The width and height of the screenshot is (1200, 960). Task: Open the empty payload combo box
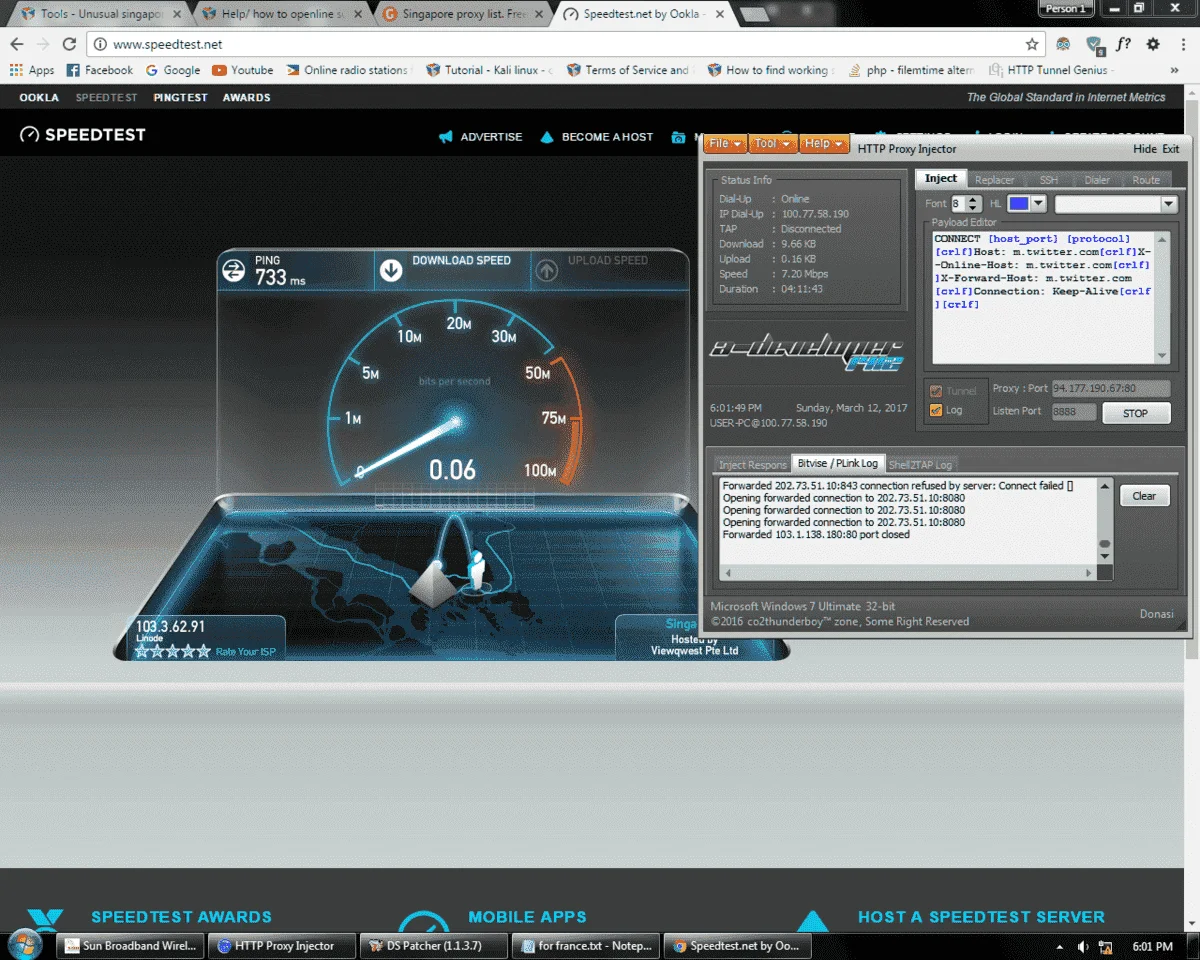[x=1116, y=203]
